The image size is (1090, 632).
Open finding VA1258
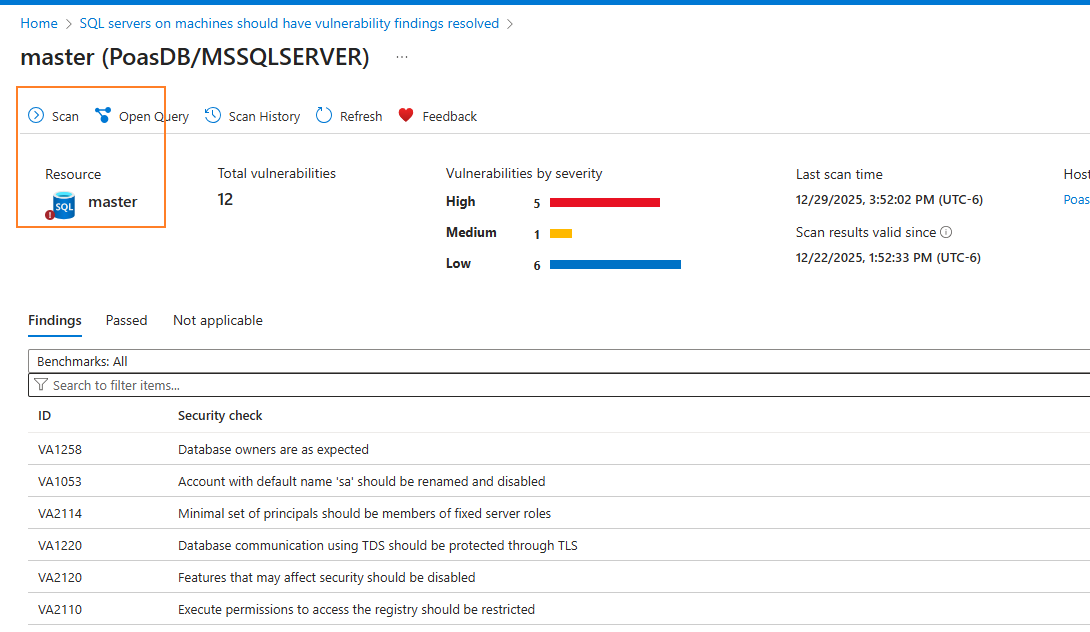[60, 450]
